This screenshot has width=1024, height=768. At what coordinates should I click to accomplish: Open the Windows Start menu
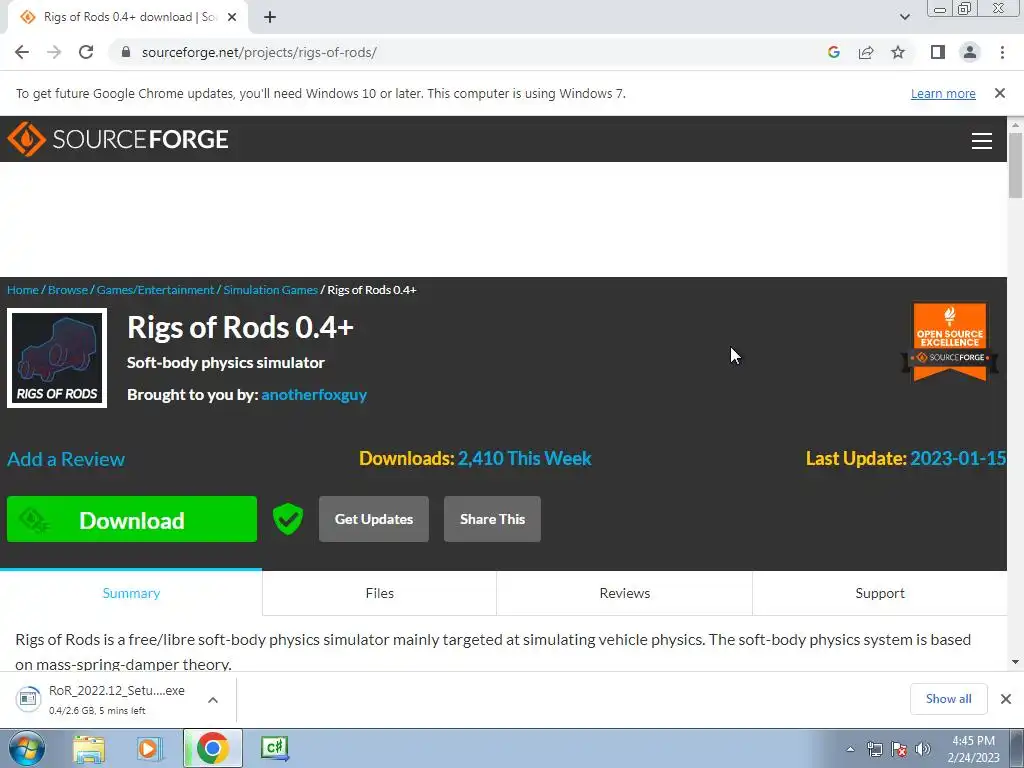26,748
